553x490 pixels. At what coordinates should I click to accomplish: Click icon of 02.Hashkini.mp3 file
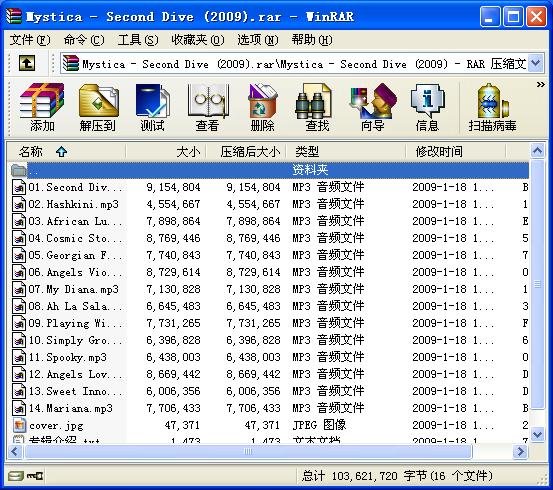(x=19, y=204)
